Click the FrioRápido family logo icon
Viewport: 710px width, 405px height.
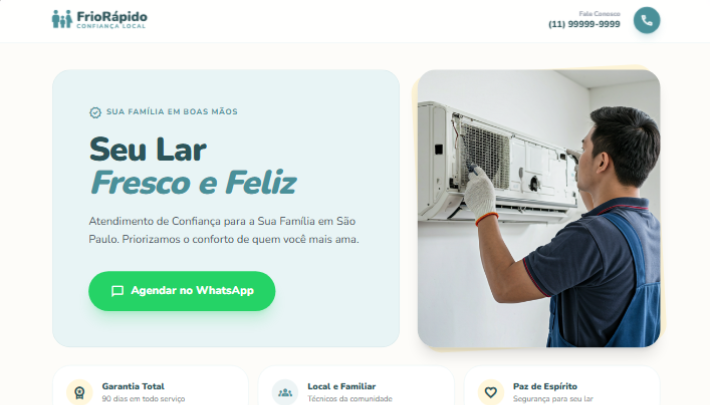[x=62, y=19]
